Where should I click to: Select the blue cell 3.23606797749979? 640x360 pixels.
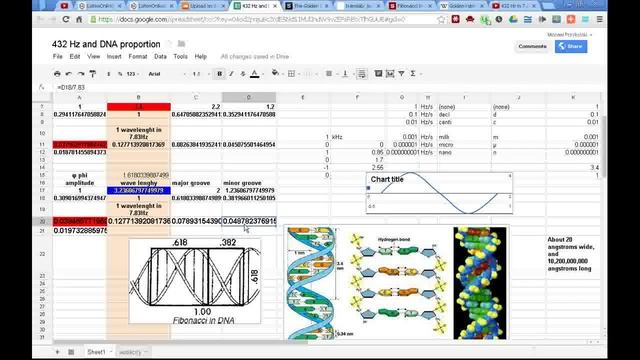(x=139, y=191)
